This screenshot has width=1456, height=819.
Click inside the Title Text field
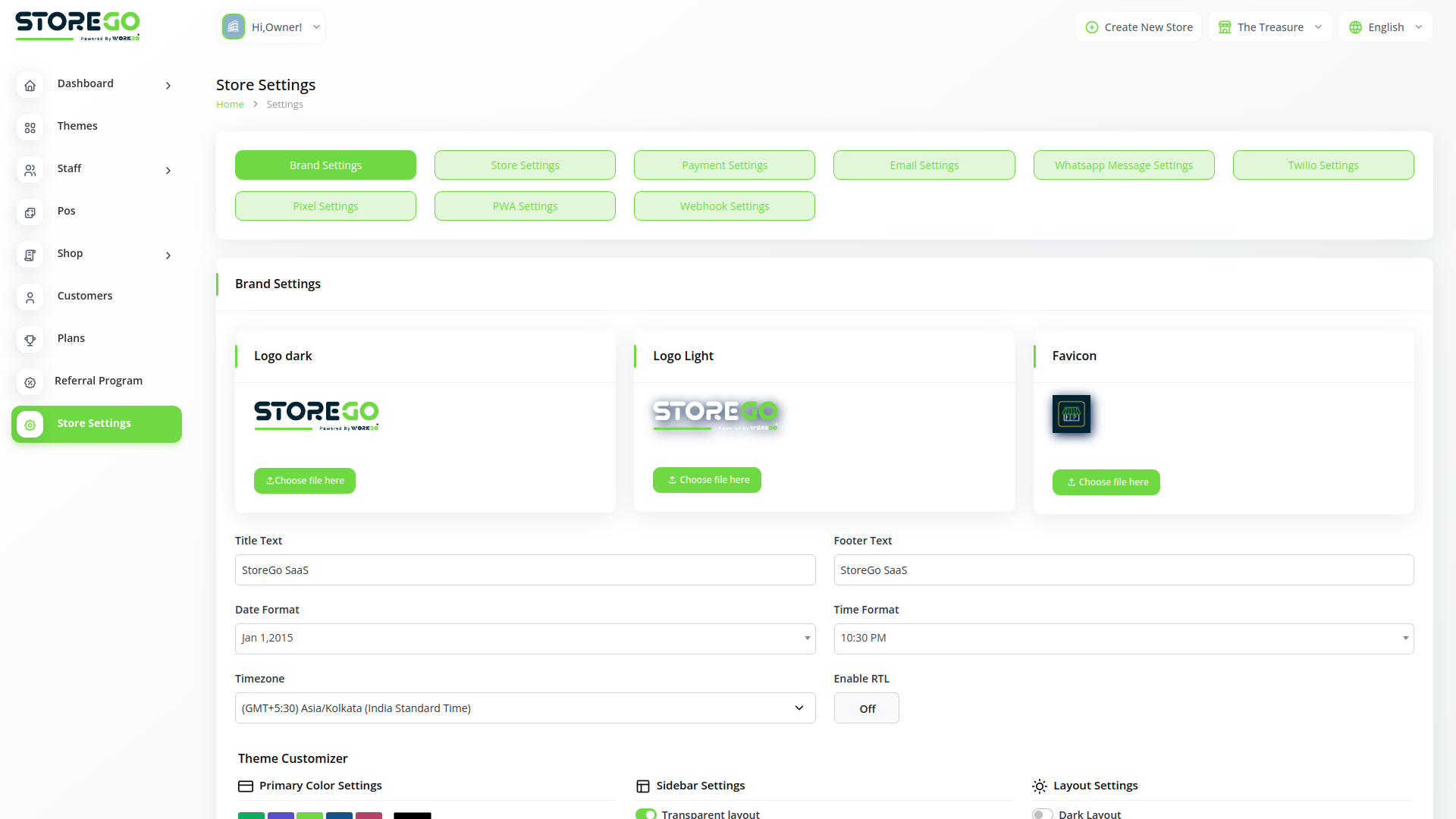525,570
